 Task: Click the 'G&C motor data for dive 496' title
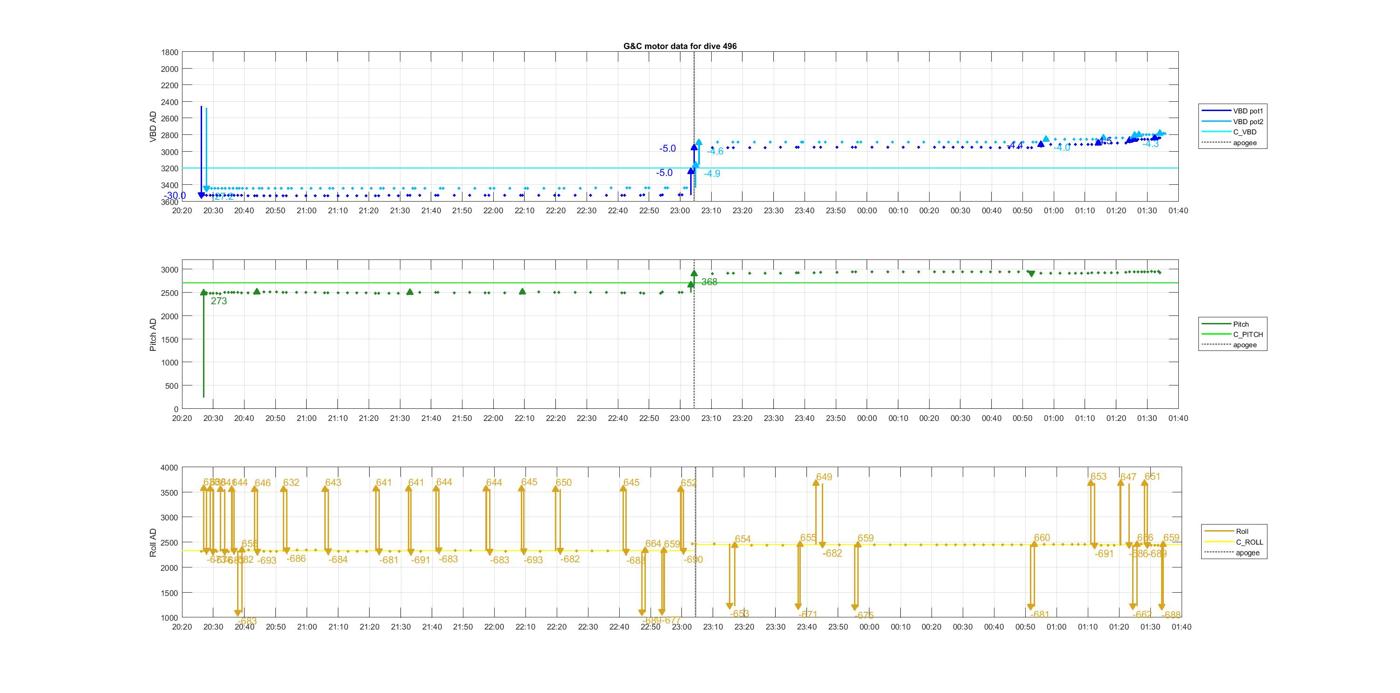(x=680, y=46)
